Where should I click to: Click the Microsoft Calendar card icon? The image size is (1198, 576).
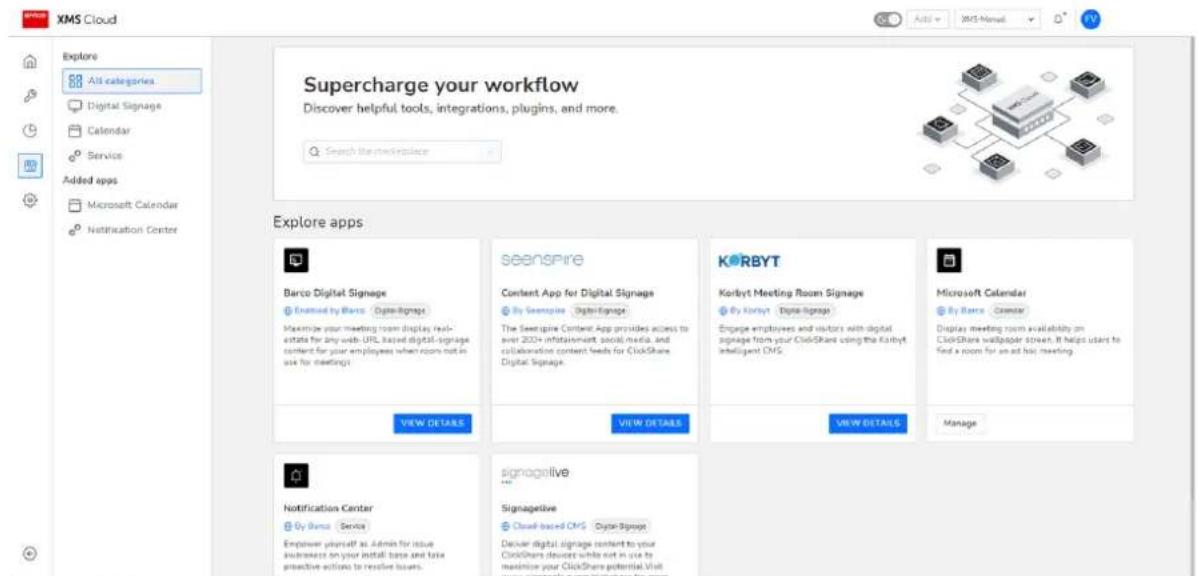[x=947, y=262]
